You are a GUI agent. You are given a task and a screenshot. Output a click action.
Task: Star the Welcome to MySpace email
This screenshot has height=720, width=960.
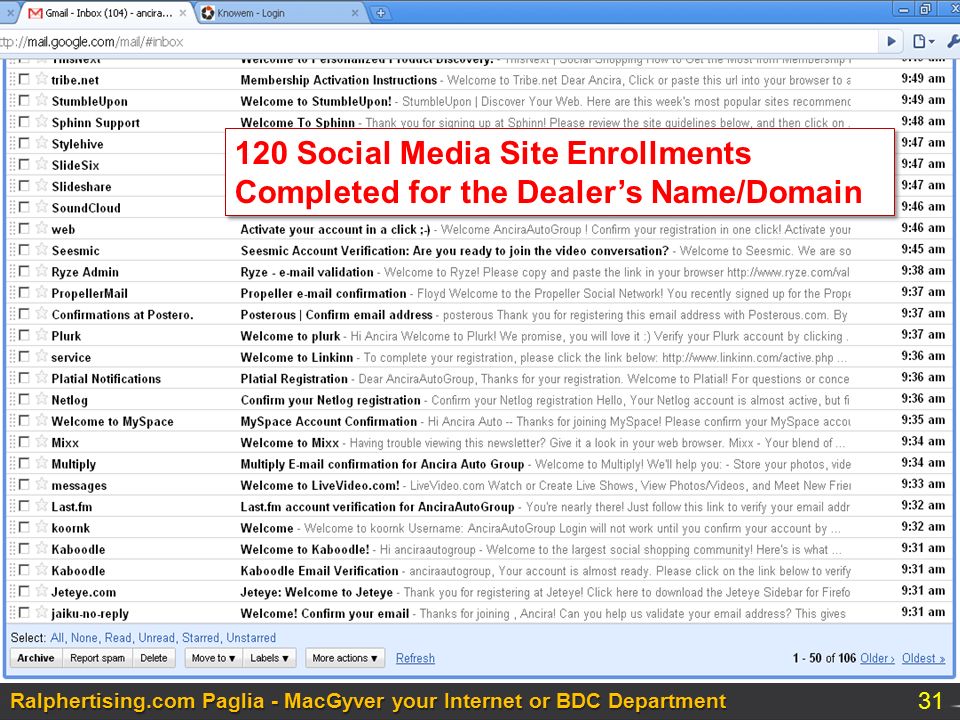pos(42,420)
